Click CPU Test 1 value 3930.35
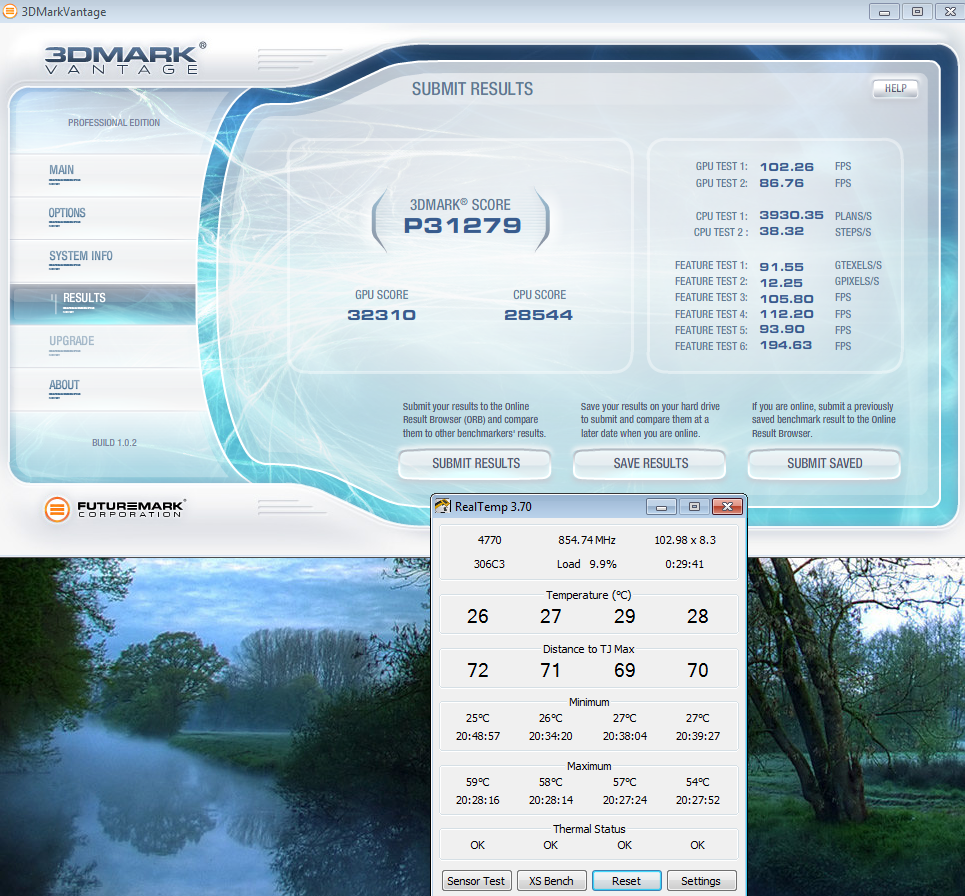The image size is (965, 896). pyautogui.click(x=791, y=215)
